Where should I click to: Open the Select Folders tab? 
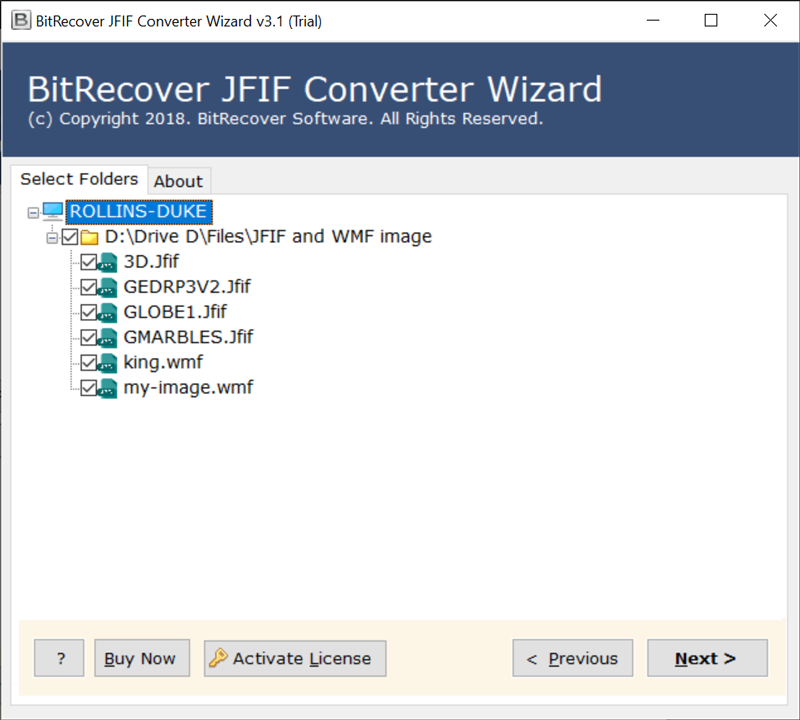[79, 179]
